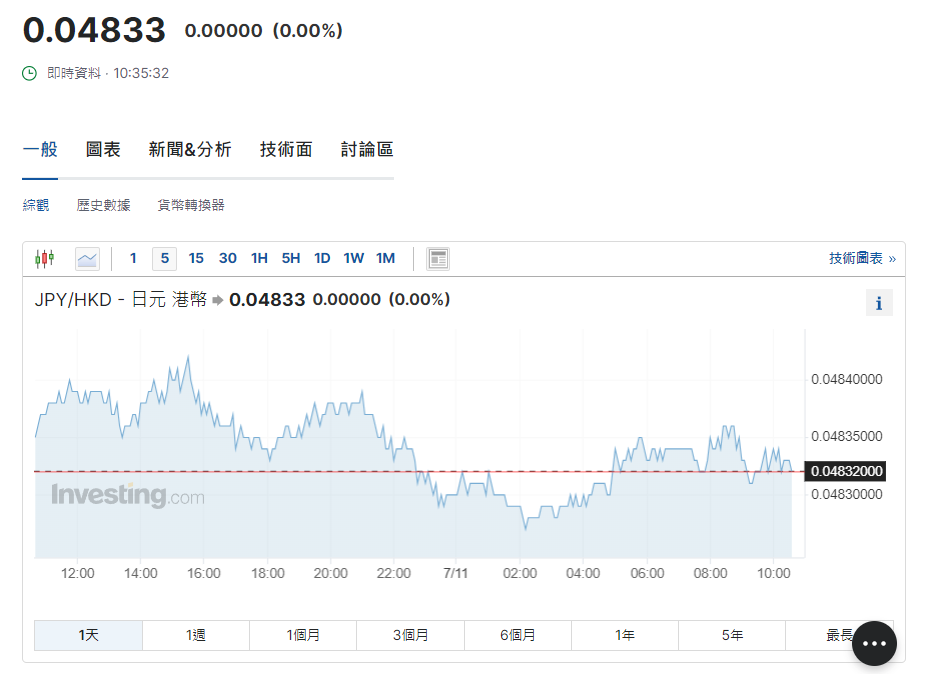
Task: Select the candlestick chart style icon
Action: point(44,258)
